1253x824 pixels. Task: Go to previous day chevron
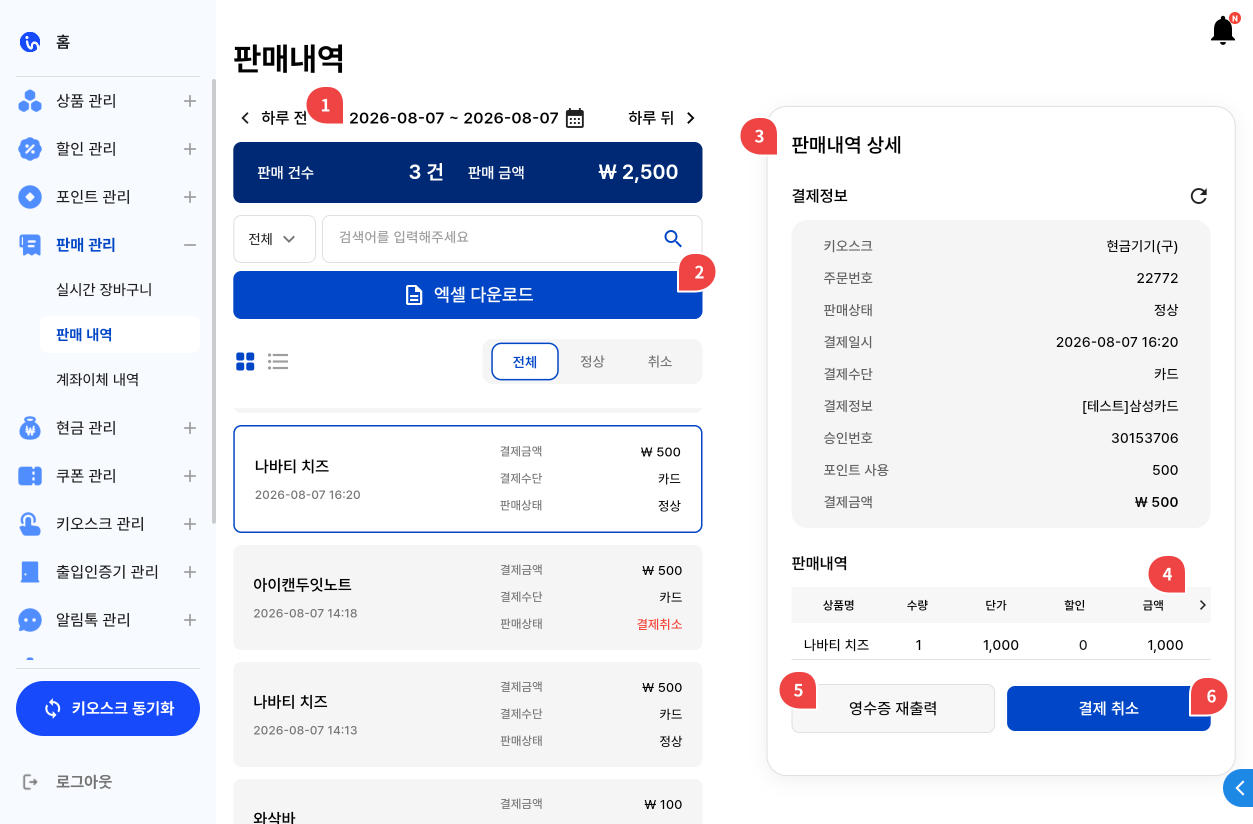tap(245, 118)
